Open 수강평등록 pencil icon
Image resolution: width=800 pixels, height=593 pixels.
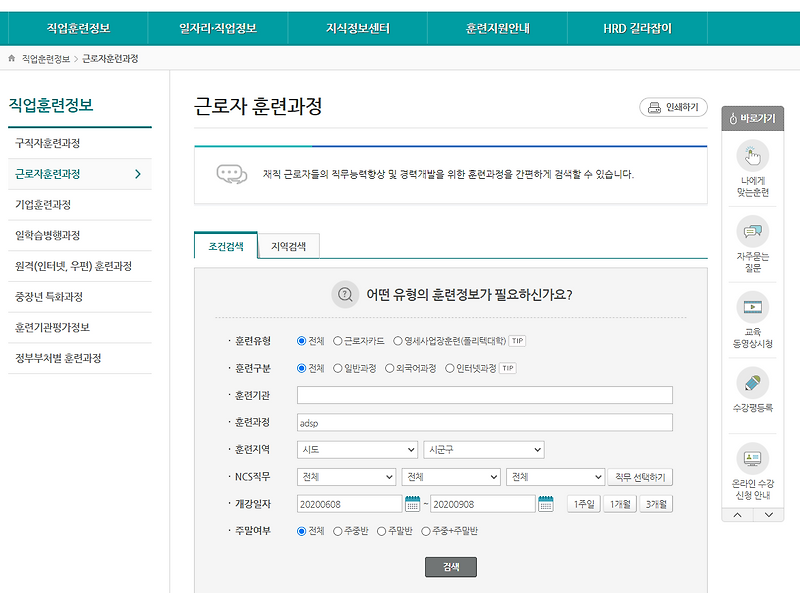pos(753,383)
